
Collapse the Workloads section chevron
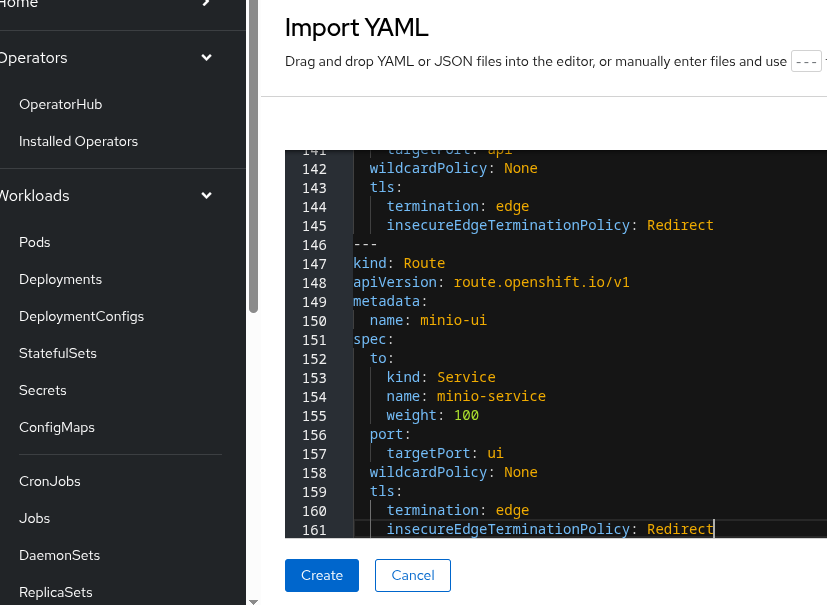206,196
